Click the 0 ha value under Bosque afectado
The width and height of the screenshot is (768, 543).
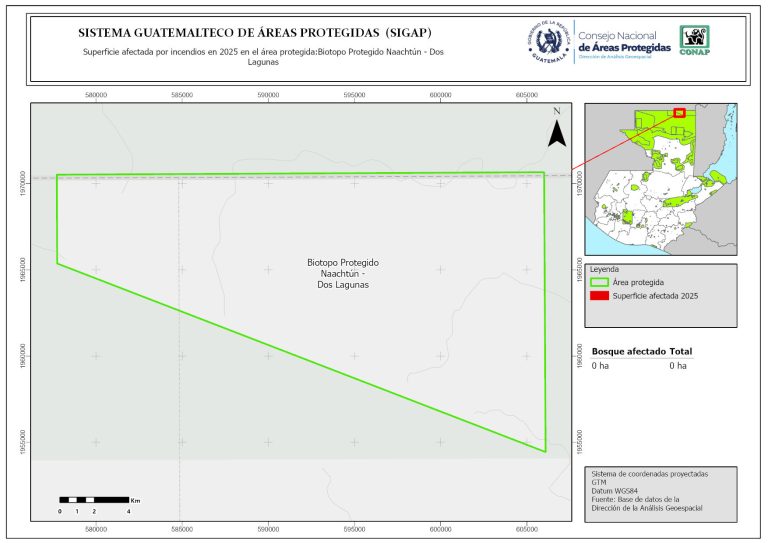(x=600, y=366)
